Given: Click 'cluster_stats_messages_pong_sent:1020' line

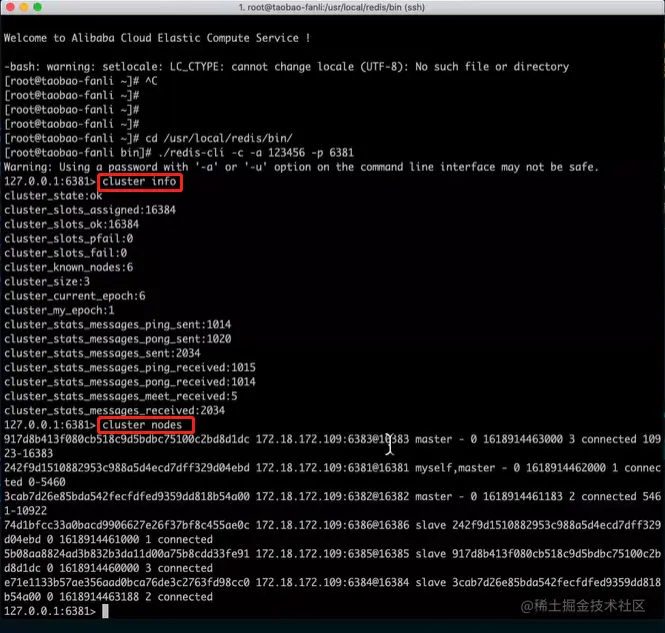Looking at the screenshot, I should [117, 339].
